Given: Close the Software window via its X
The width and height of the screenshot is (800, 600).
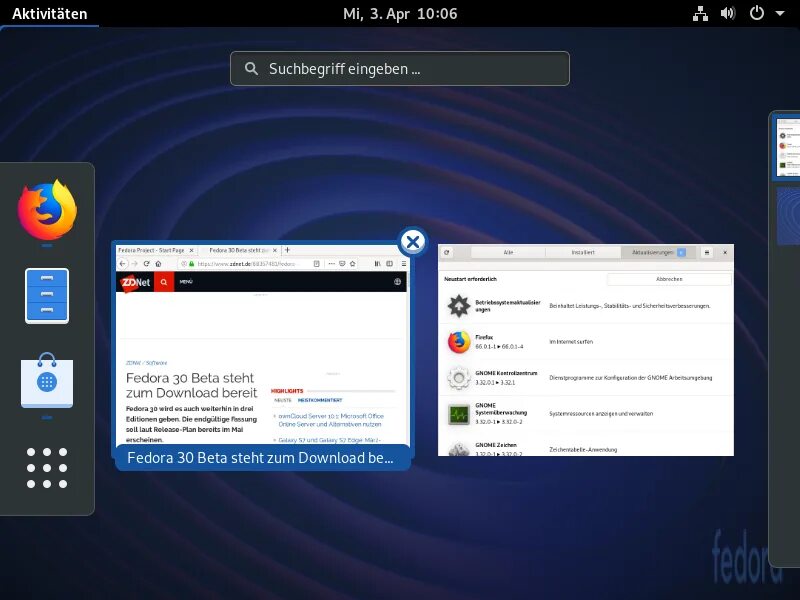Looking at the screenshot, I should pyautogui.click(x=725, y=252).
